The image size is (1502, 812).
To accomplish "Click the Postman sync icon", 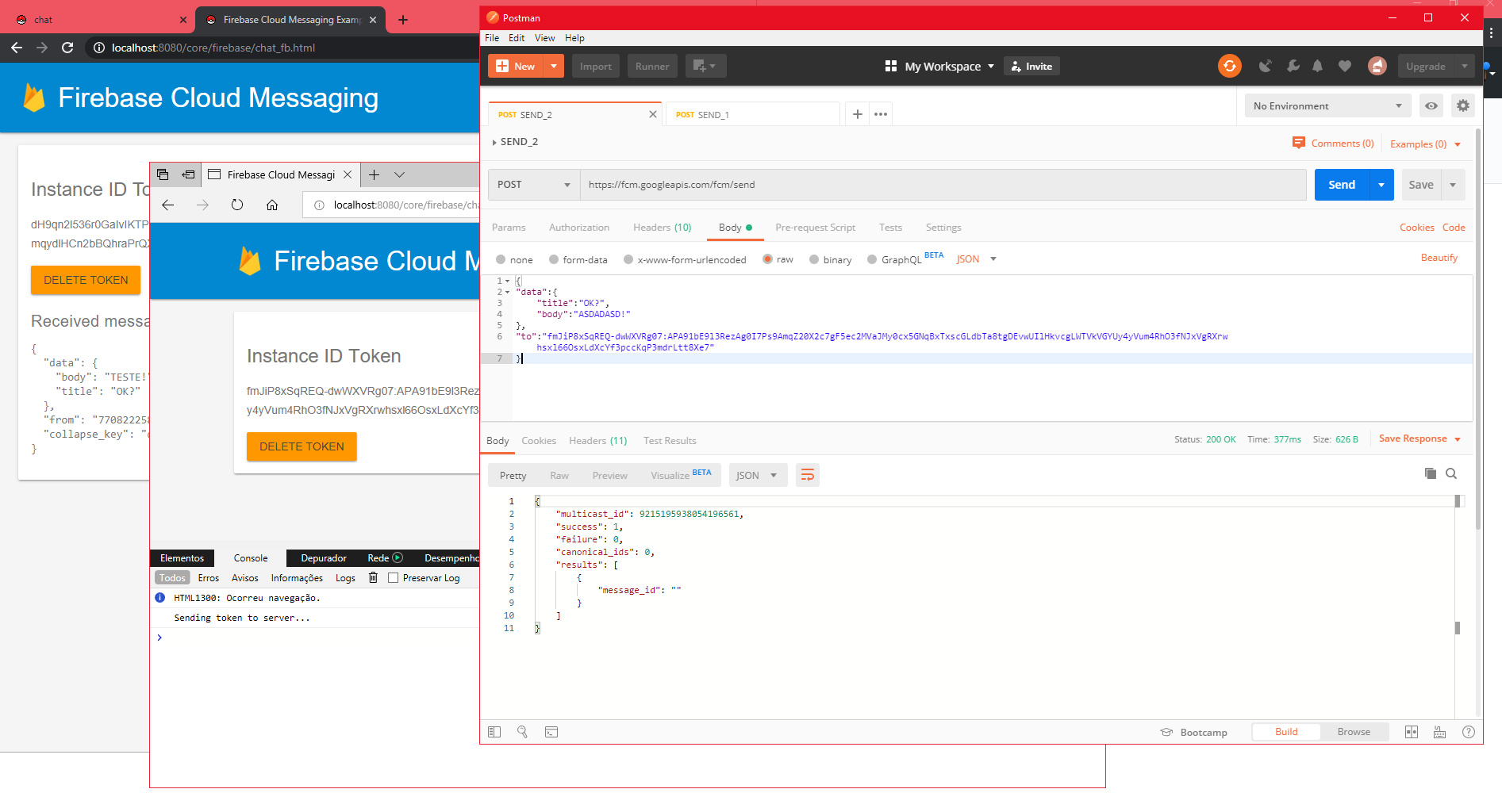I will pos(1229,66).
